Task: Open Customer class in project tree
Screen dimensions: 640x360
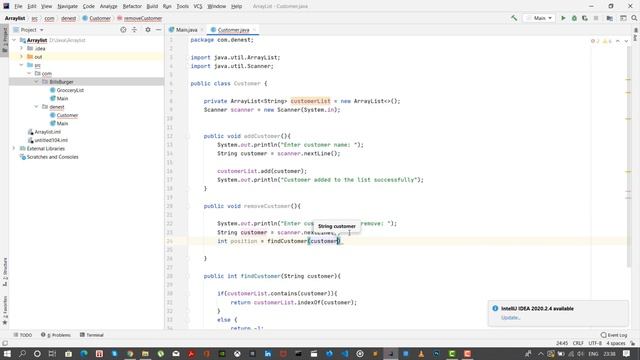Action: 67,115
